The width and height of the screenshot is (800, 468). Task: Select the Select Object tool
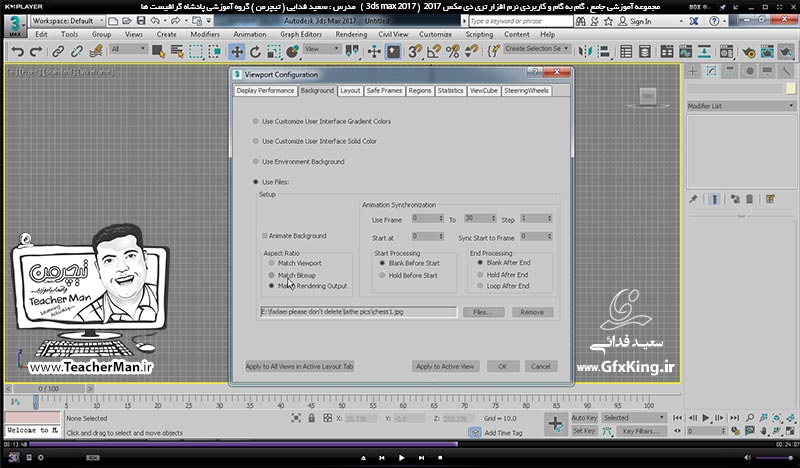[x=158, y=52]
